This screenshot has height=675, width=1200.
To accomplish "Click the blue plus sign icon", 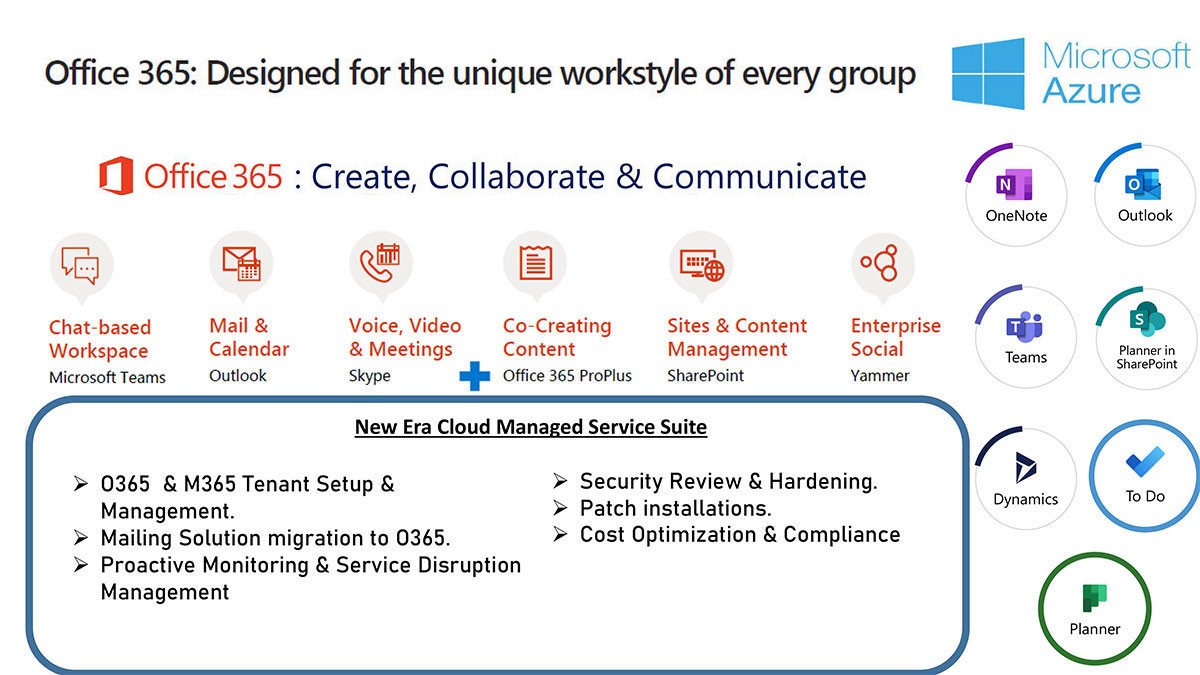I will click(x=474, y=376).
